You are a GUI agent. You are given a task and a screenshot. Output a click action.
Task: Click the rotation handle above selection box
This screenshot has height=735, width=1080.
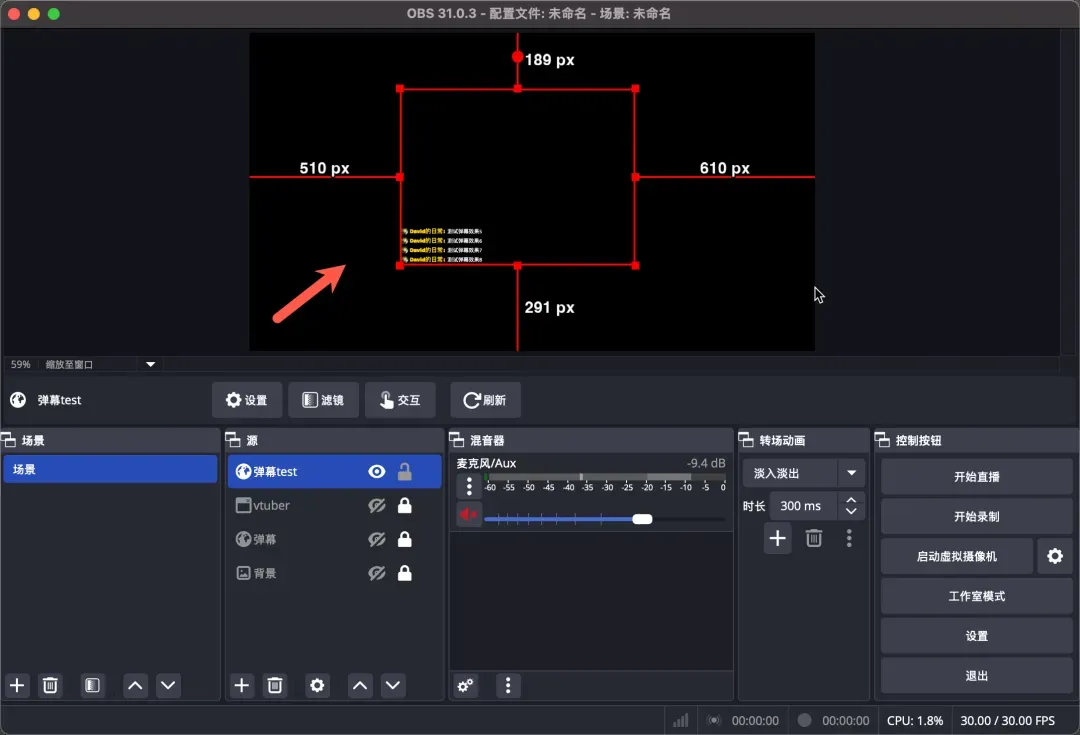point(517,57)
